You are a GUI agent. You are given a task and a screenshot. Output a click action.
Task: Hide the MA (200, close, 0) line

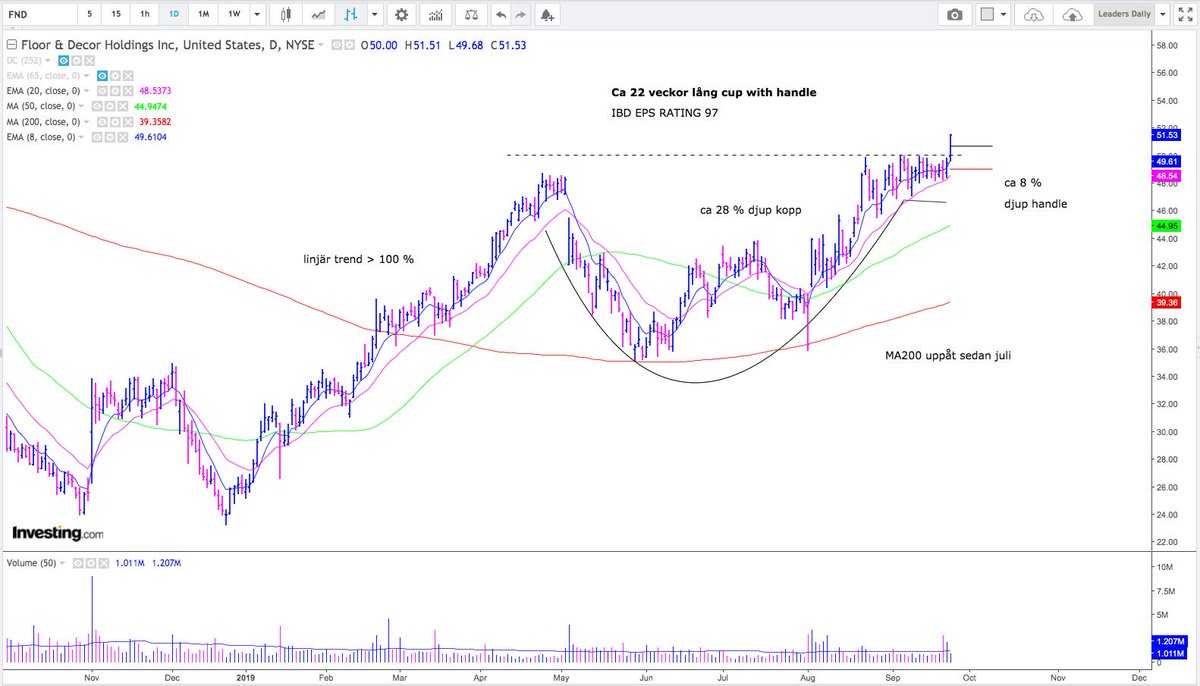(x=102, y=122)
